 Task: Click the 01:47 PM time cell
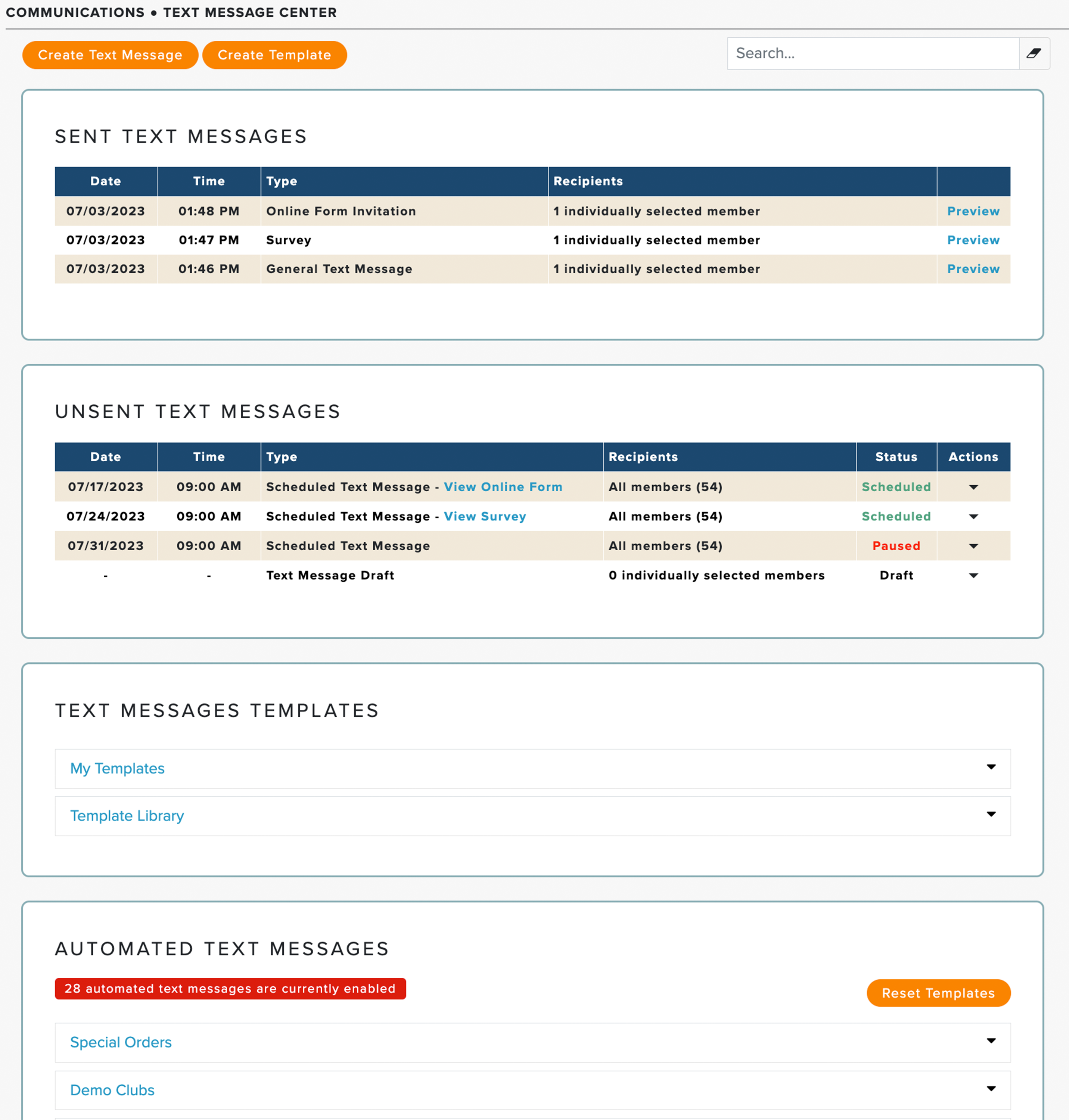(209, 240)
